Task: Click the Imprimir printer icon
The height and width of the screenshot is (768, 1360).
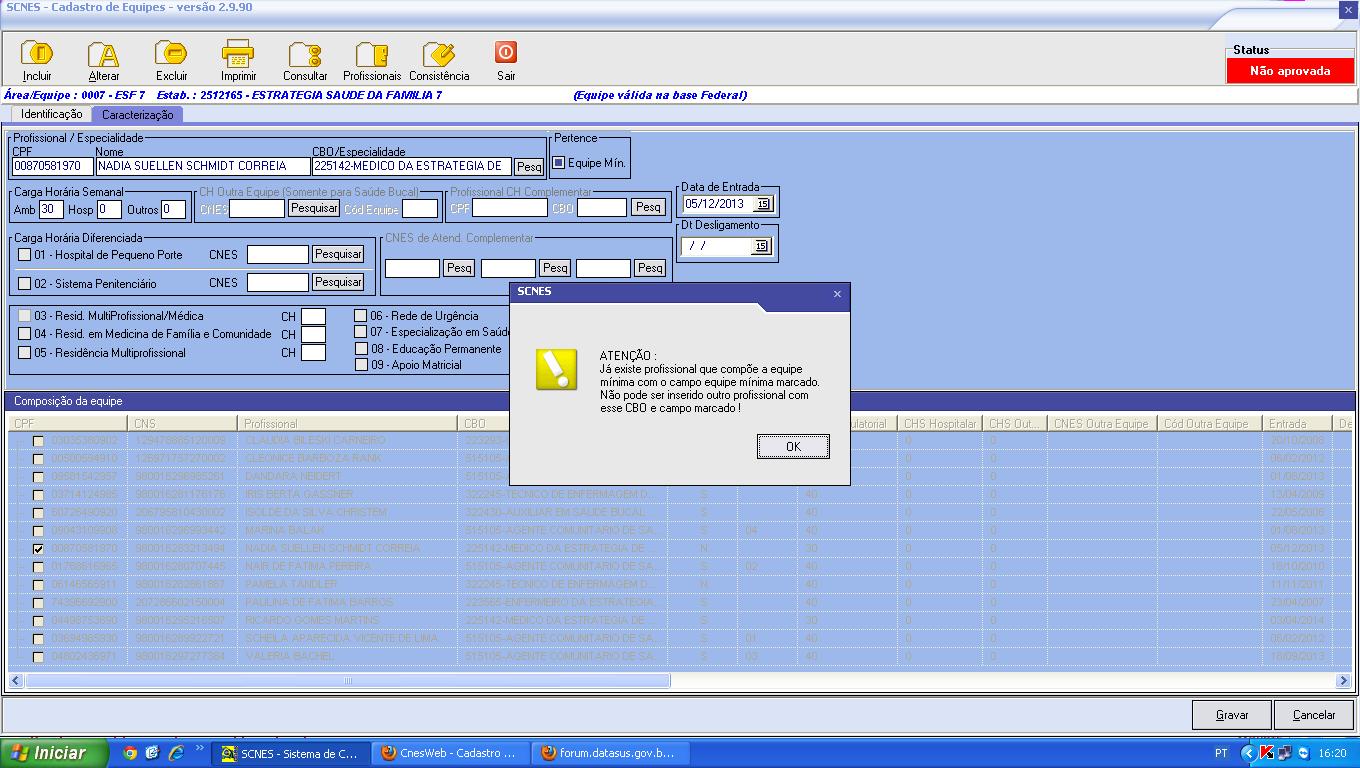Action: [238, 54]
